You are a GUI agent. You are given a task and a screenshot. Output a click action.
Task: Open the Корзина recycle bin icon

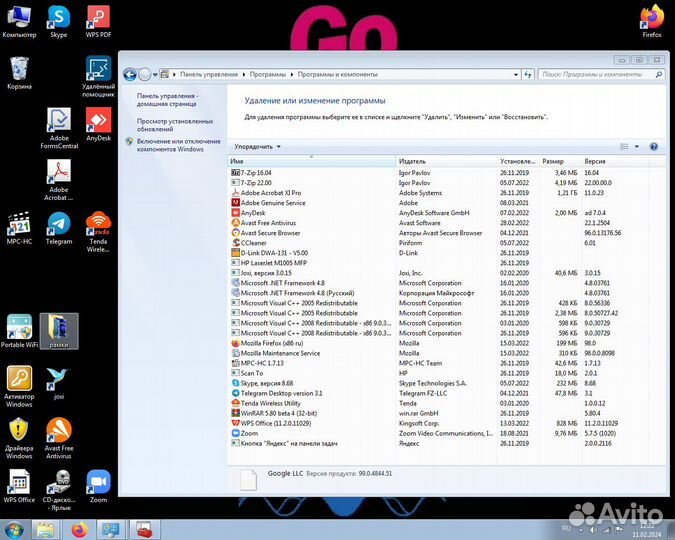(19, 73)
